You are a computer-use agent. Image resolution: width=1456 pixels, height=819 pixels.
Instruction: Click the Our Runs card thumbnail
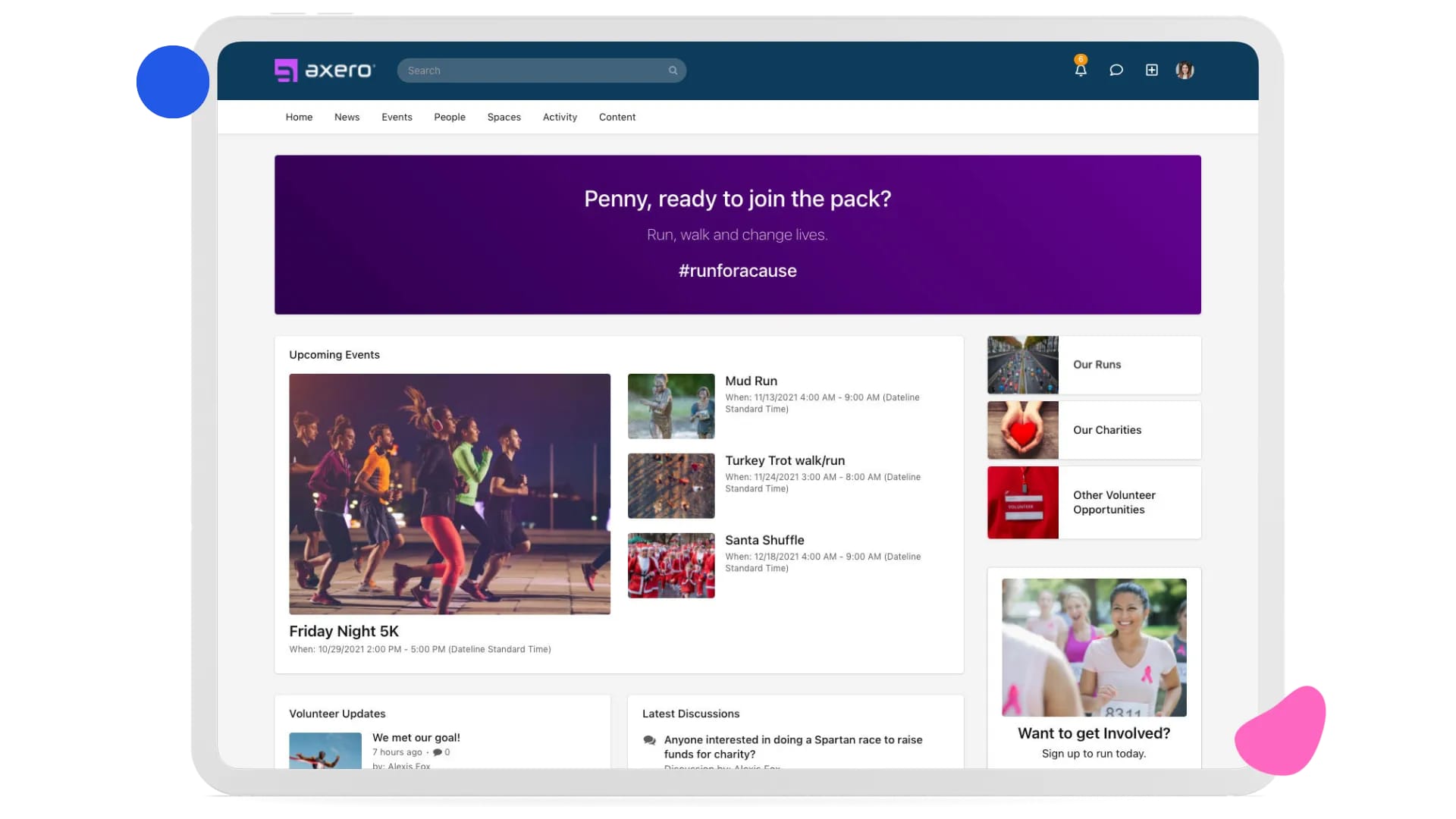point(1022,365)
